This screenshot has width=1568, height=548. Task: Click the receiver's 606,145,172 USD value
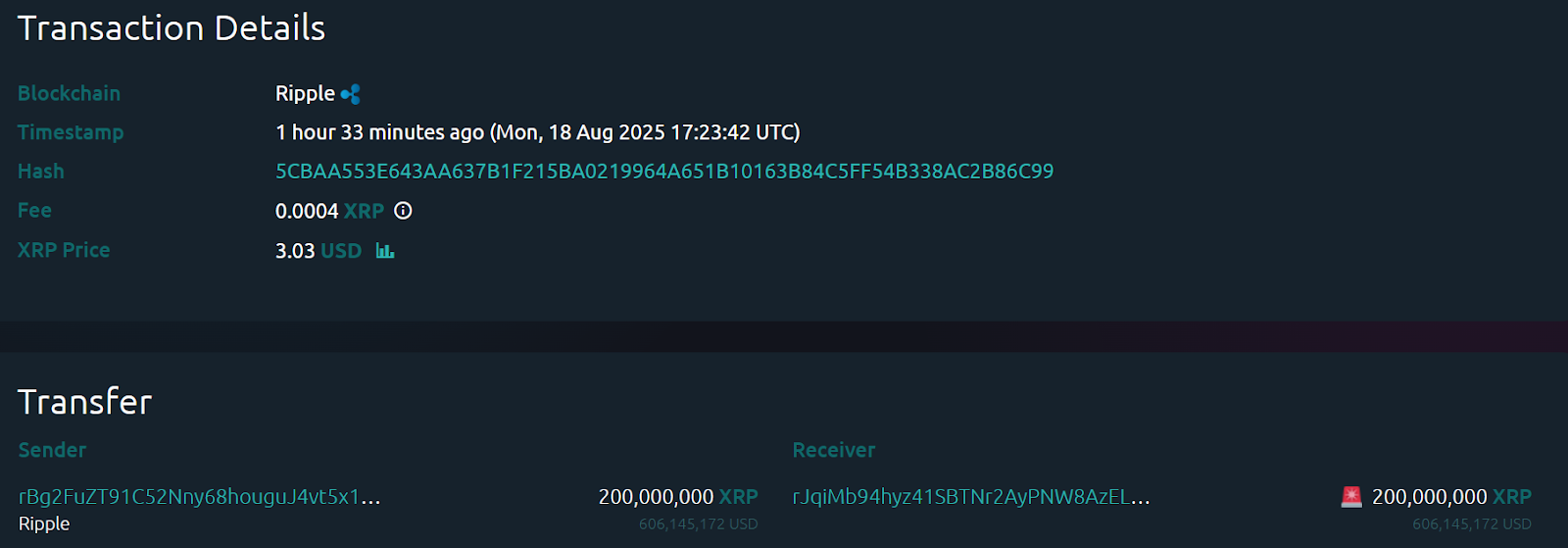[x=1471, y=524]
